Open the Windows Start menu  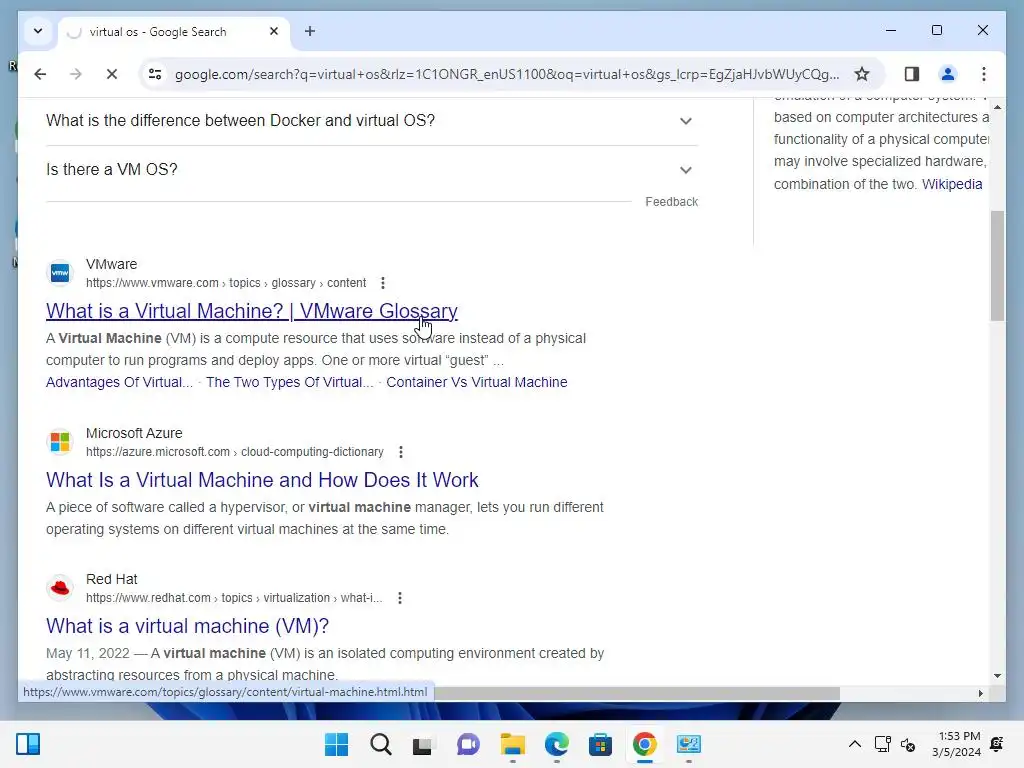click(337, 744)
